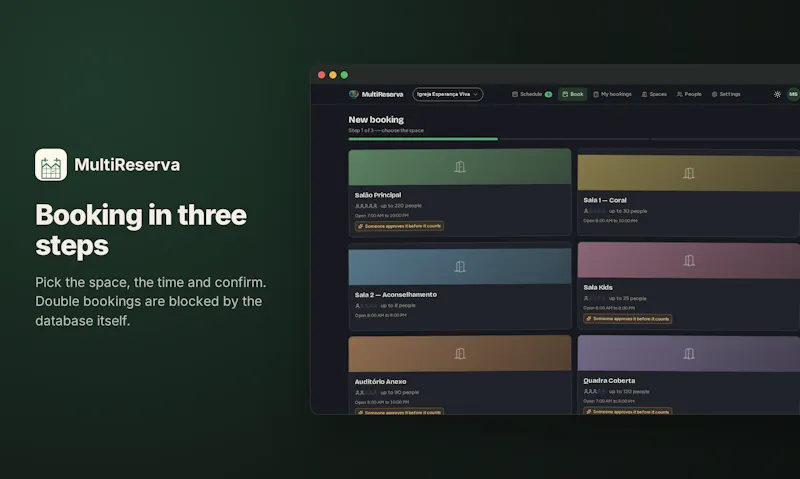Click approval badge on Sala Kids card
Image resolution: width=800 pixels, height=479 pixels.
(x=628, y=319)
